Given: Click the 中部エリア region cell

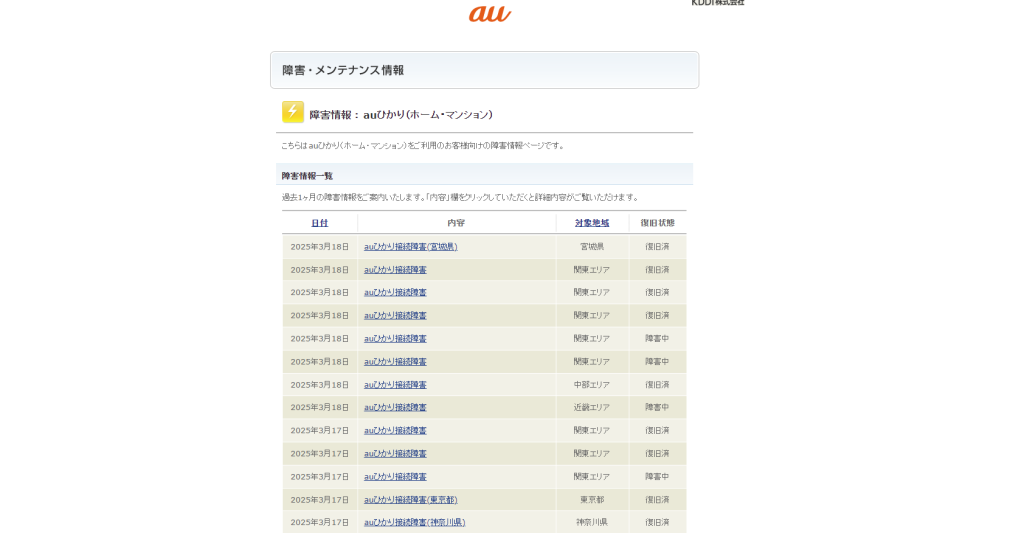Looking at the screenshot, I should click(592, 385).
